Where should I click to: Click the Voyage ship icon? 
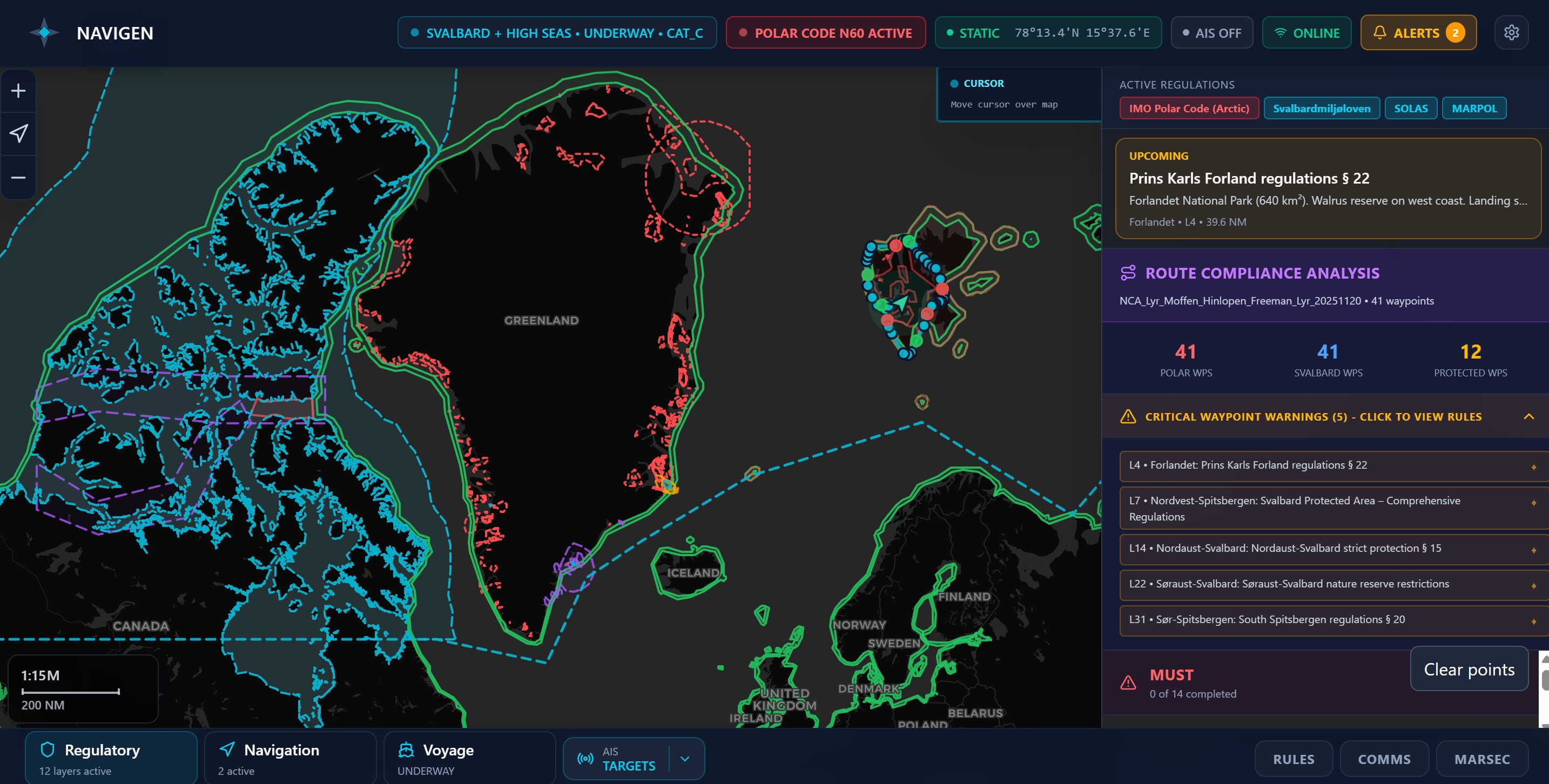pos(406,750)
